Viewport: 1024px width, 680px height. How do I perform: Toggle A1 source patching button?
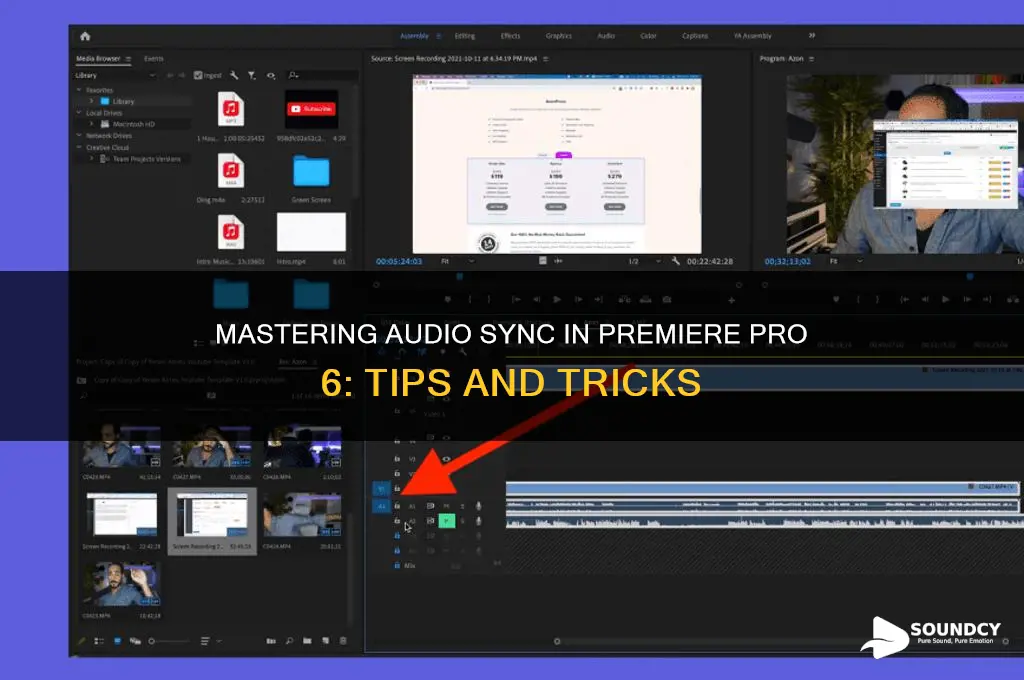click(381, 506)
